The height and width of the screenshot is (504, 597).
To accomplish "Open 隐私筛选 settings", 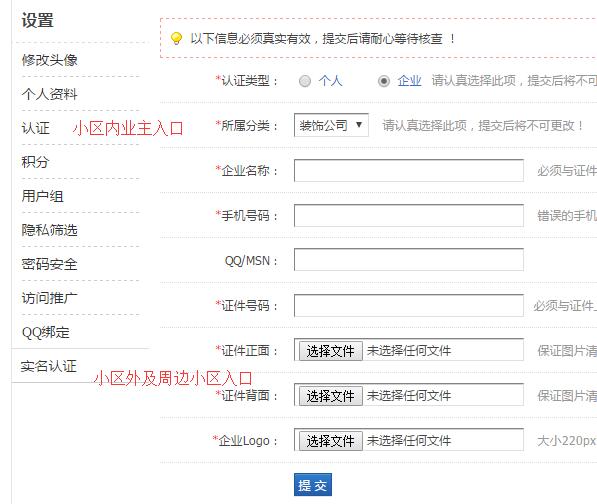I will point(49,230).
